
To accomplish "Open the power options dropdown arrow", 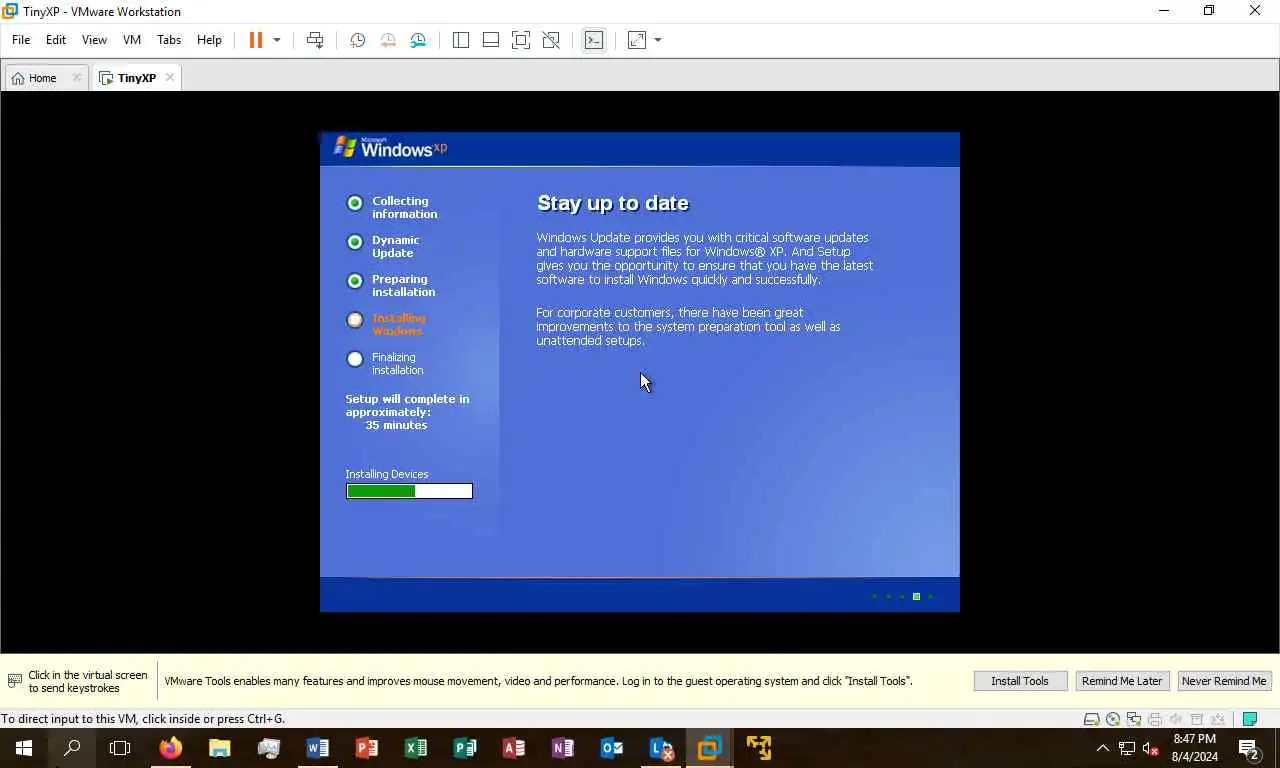I will coord(277,40).
